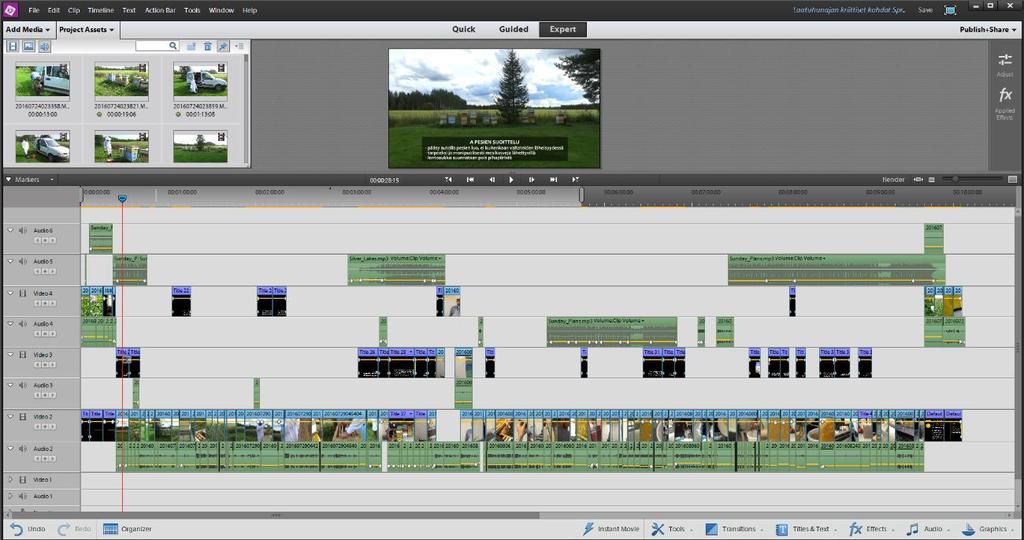This screenshot has width=1024, height=540.
Task: Click the Redo button
Action: 74,529
